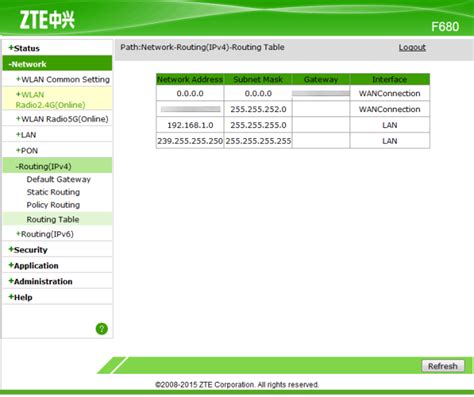The height and width of the screenshot is (397, 474).
Task: Open the Policy Routing page
Action: [53, 205]
